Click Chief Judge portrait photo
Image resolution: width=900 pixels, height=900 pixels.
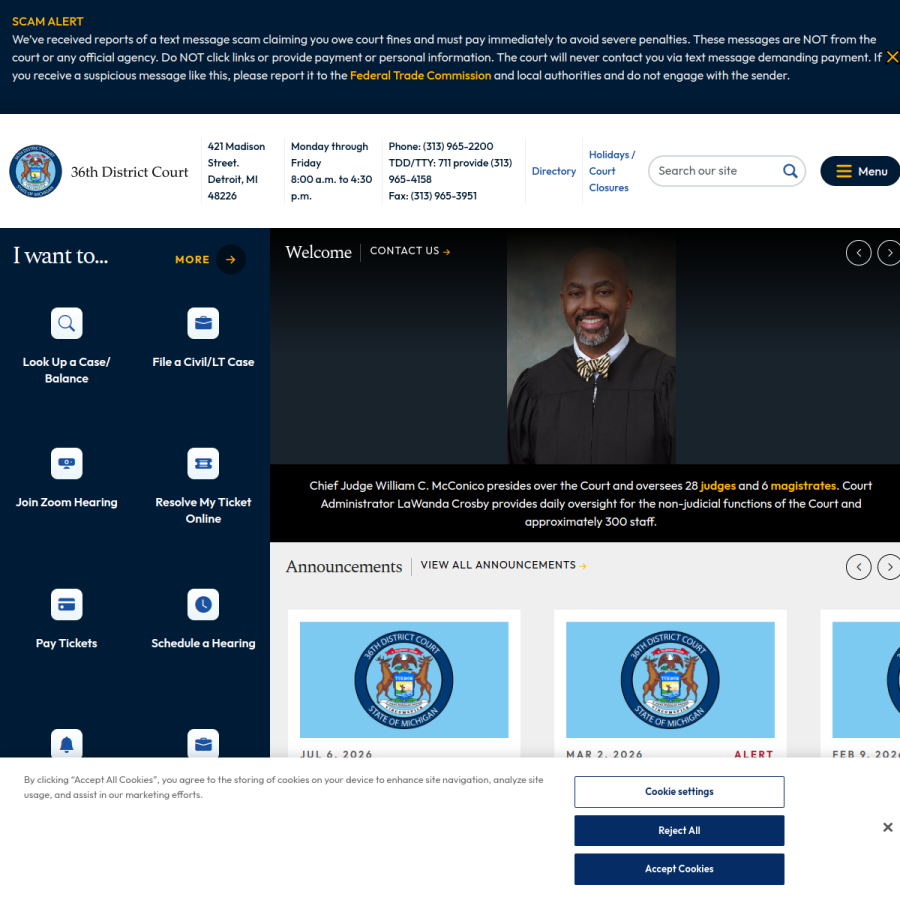tap(591, 347)
